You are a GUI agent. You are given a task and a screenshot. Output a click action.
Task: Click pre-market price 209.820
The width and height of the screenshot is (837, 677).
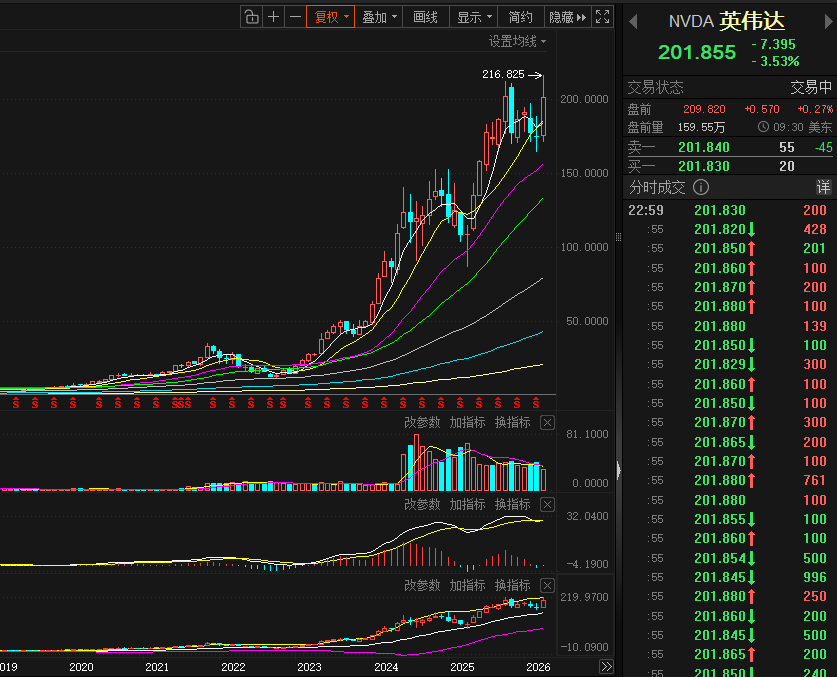[x=704, y=109]
